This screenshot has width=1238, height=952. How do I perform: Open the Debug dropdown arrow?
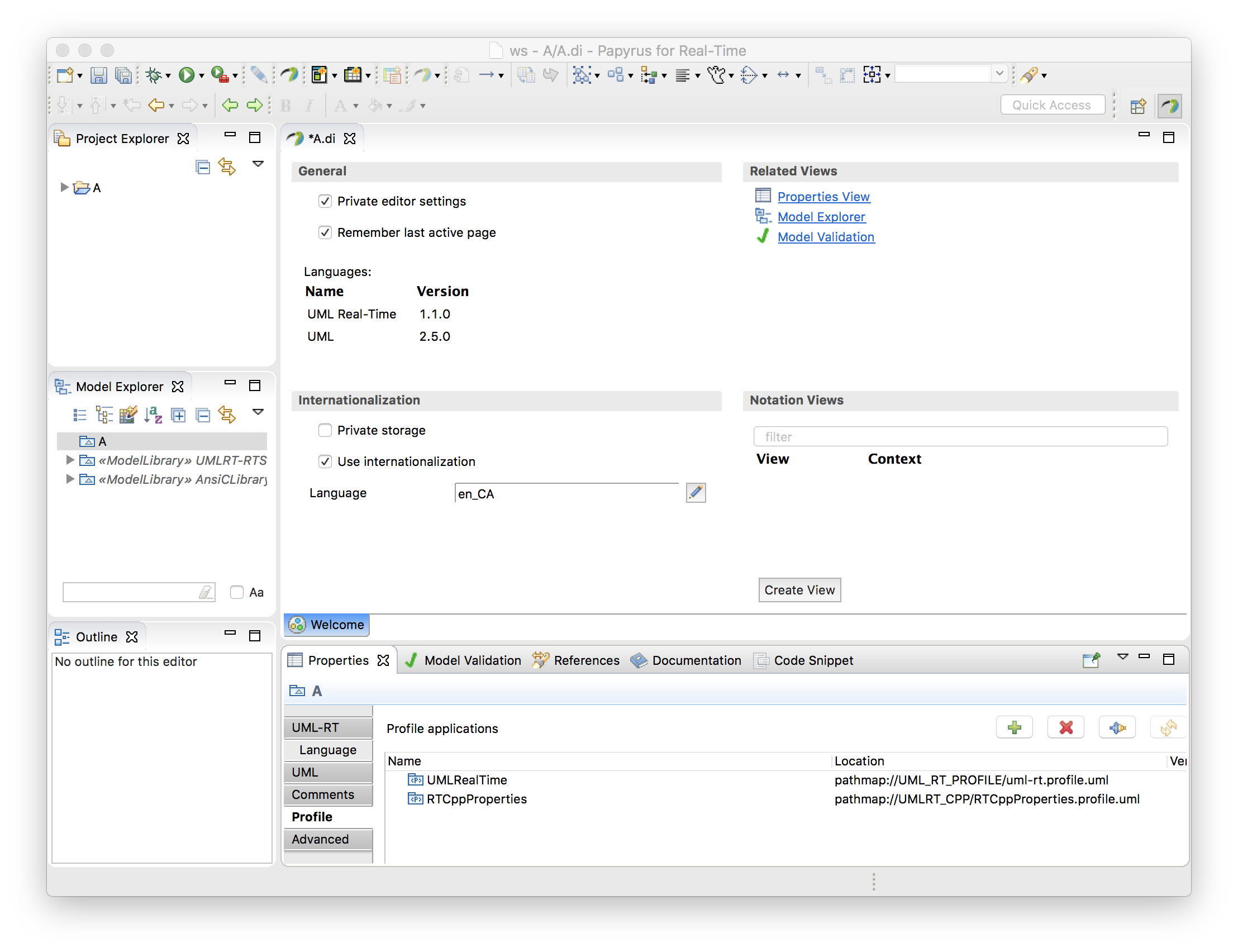pos(168,76)
